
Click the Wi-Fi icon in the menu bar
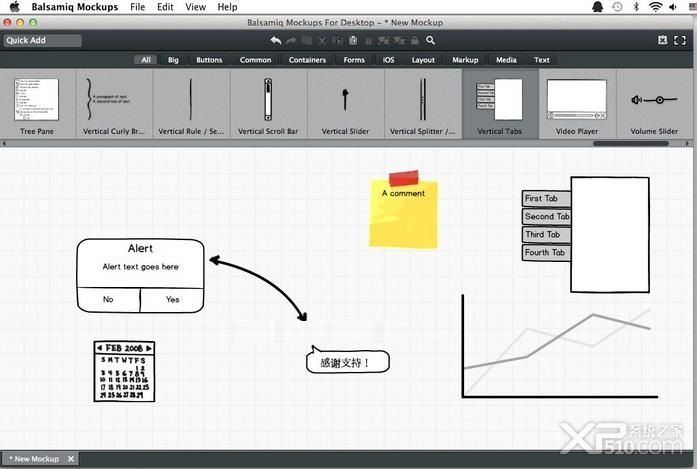(655, 7)
